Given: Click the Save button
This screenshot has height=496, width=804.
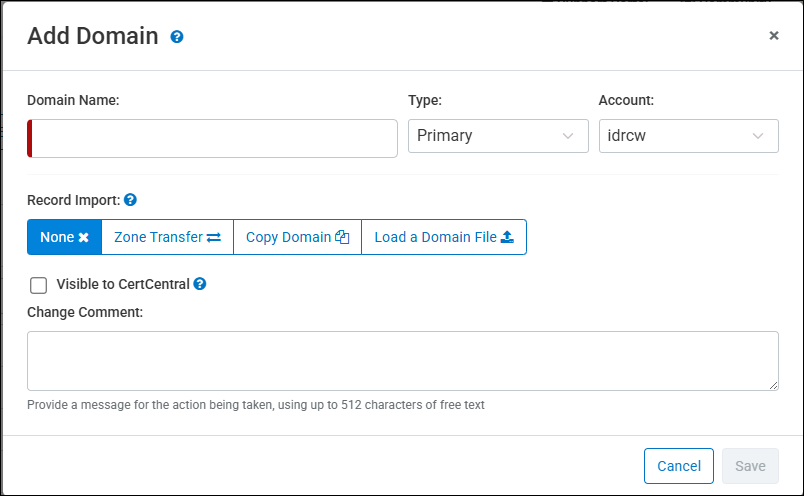Looking at the screenshot, I should click(750, 466).
